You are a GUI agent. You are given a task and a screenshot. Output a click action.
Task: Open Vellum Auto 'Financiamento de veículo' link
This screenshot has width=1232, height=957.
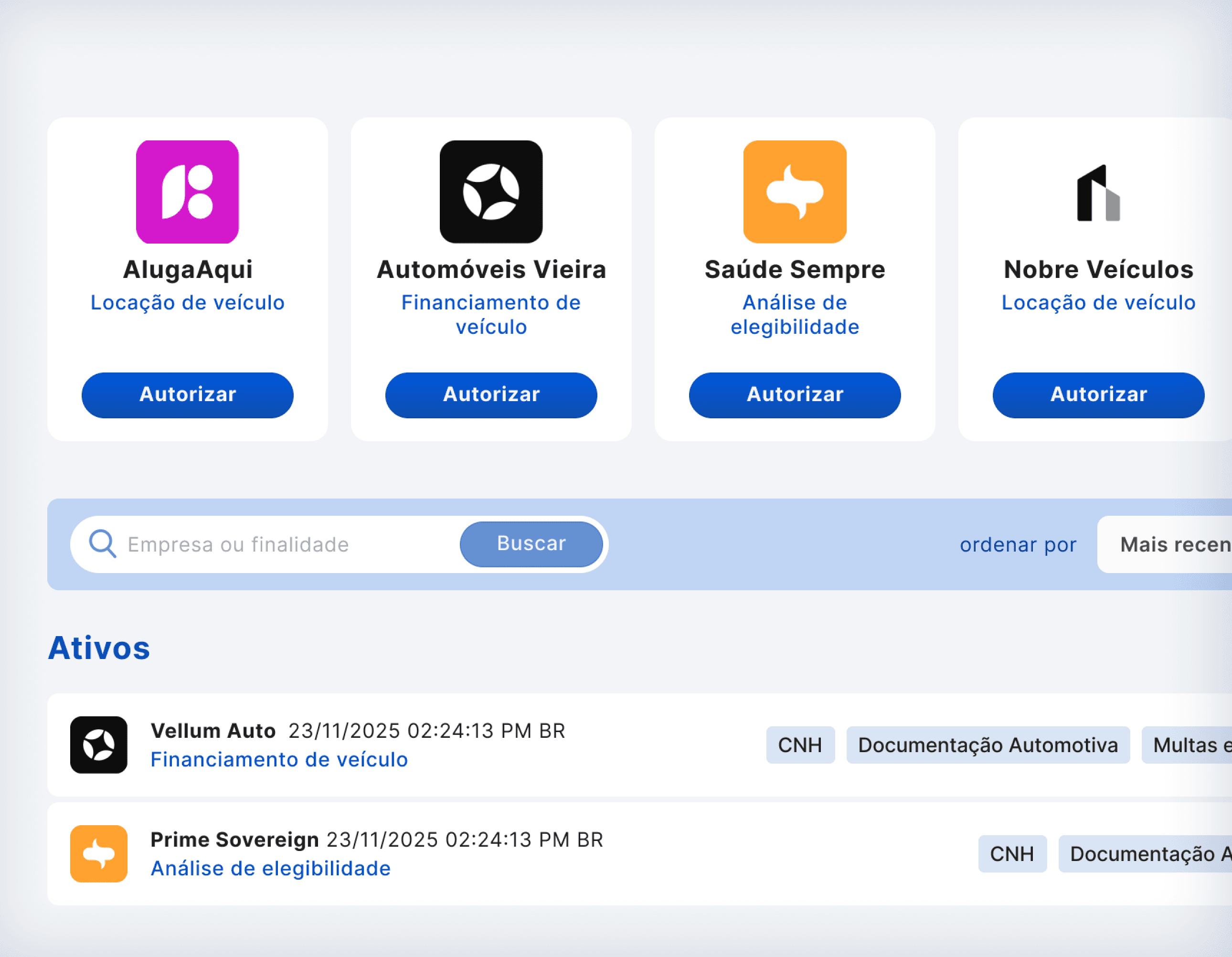279,759
